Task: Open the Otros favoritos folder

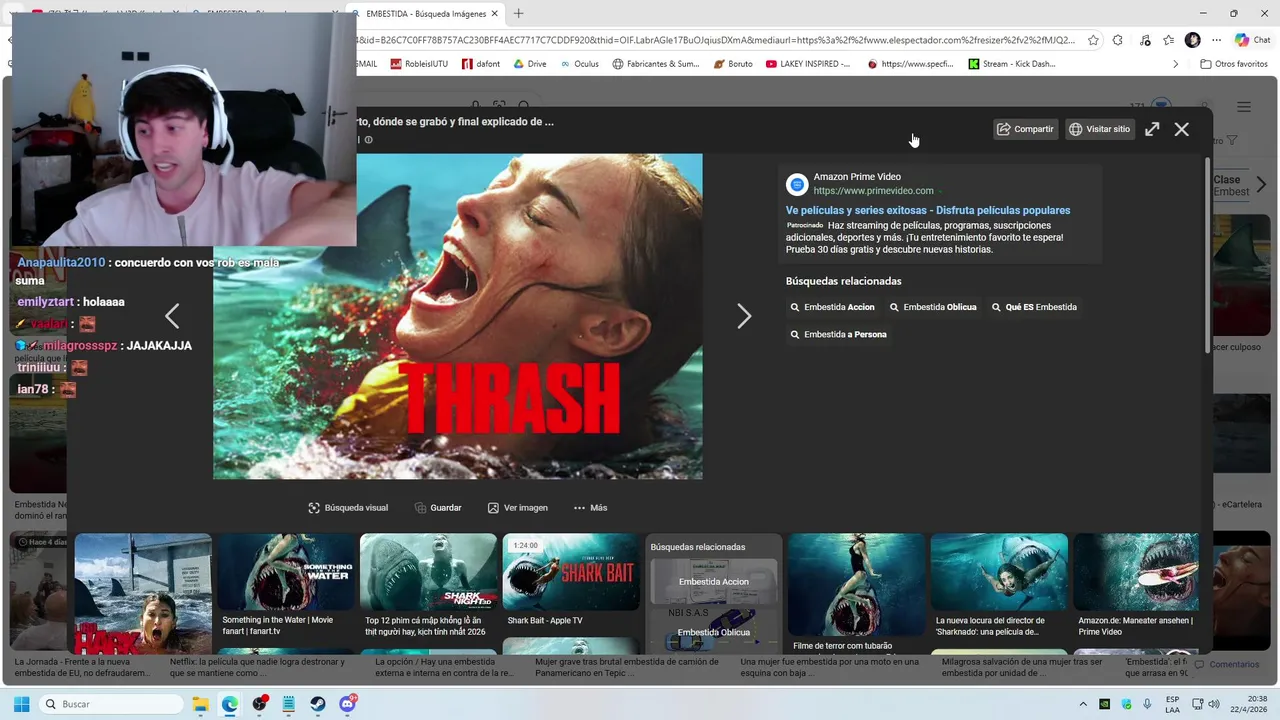Action: coord(1234,64)
